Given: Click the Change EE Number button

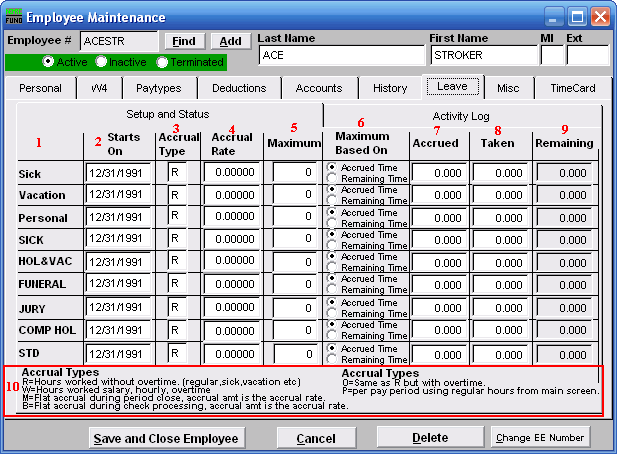Looking at the screenshot, I should pos(539,438).
